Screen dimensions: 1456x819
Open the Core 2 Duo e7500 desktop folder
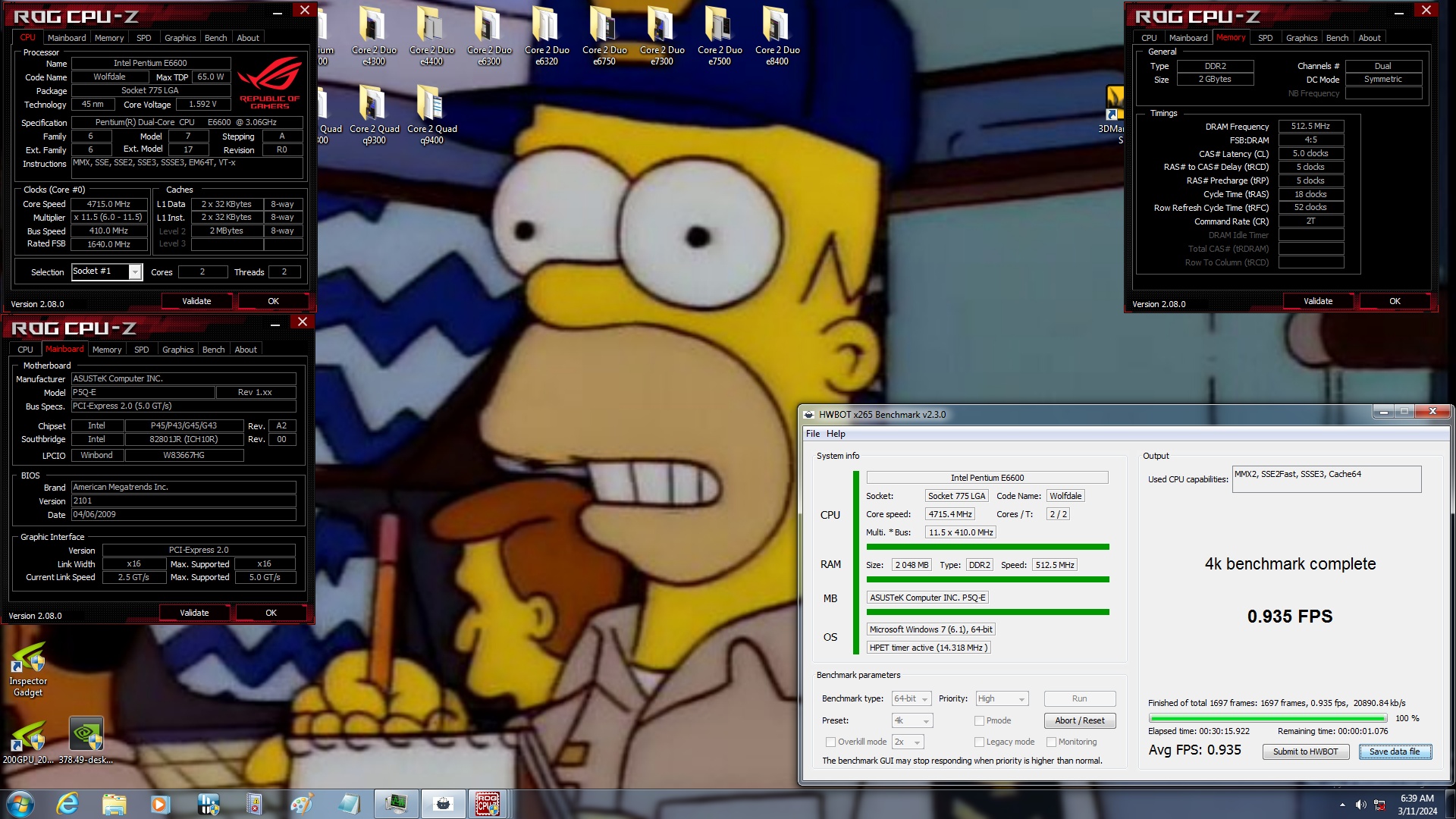coord(720,35)
